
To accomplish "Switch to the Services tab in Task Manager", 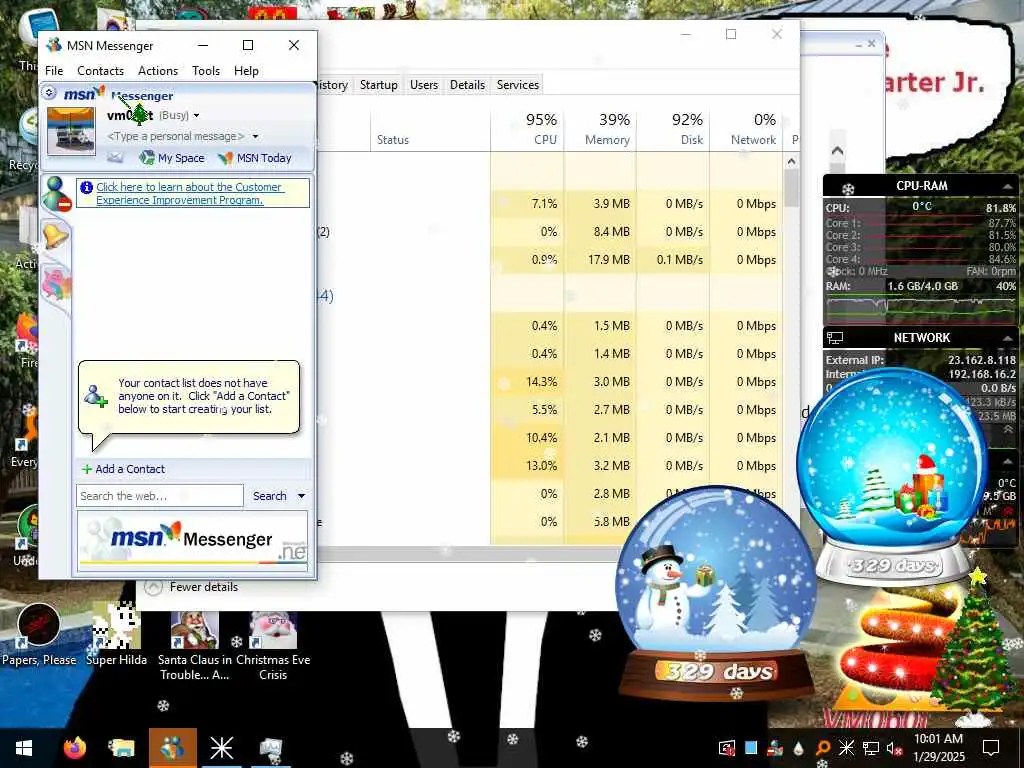I will [518, 85].
